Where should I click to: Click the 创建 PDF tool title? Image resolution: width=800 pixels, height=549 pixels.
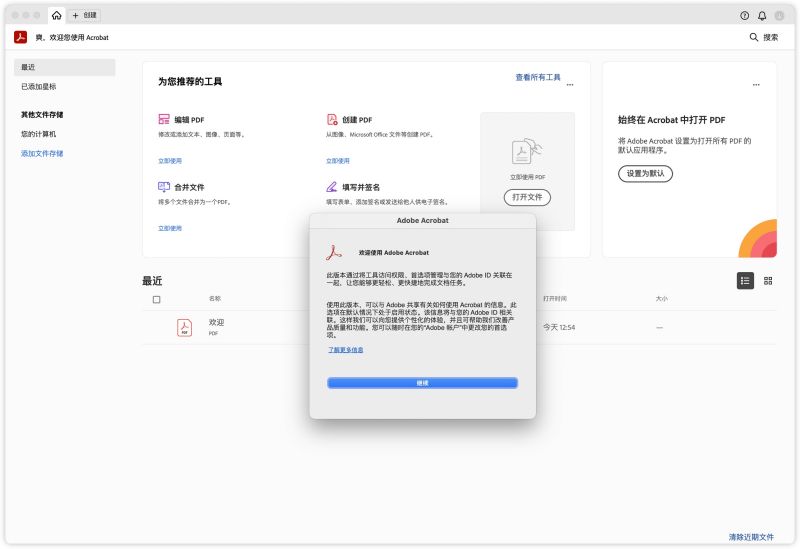(357, 120)
